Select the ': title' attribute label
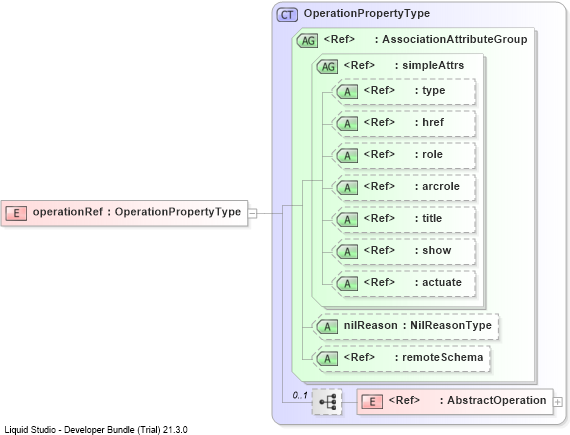This screenshot has width=570, height=435. (x=429, y=218)
